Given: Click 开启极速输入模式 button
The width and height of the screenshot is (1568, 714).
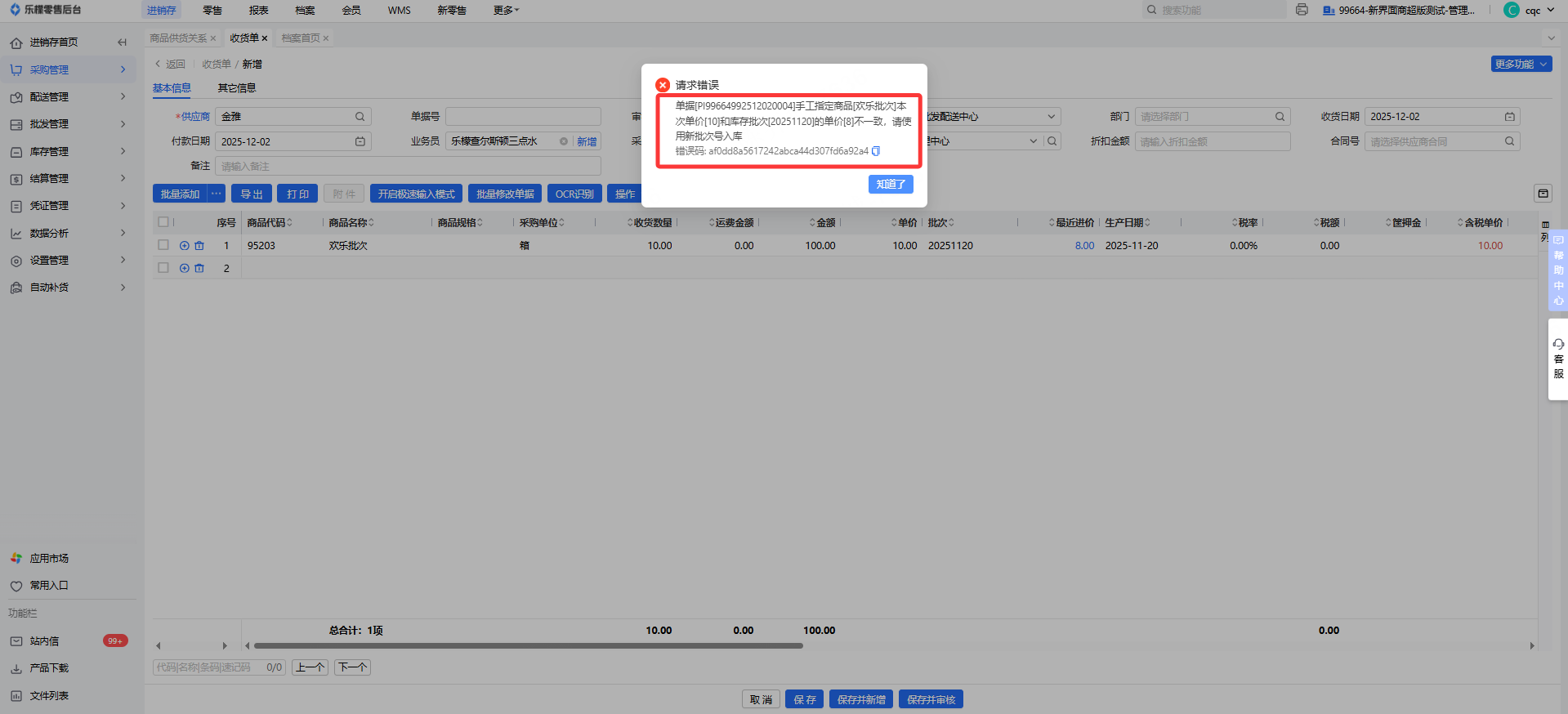Looking at the screenshot, I should point(416,194).
